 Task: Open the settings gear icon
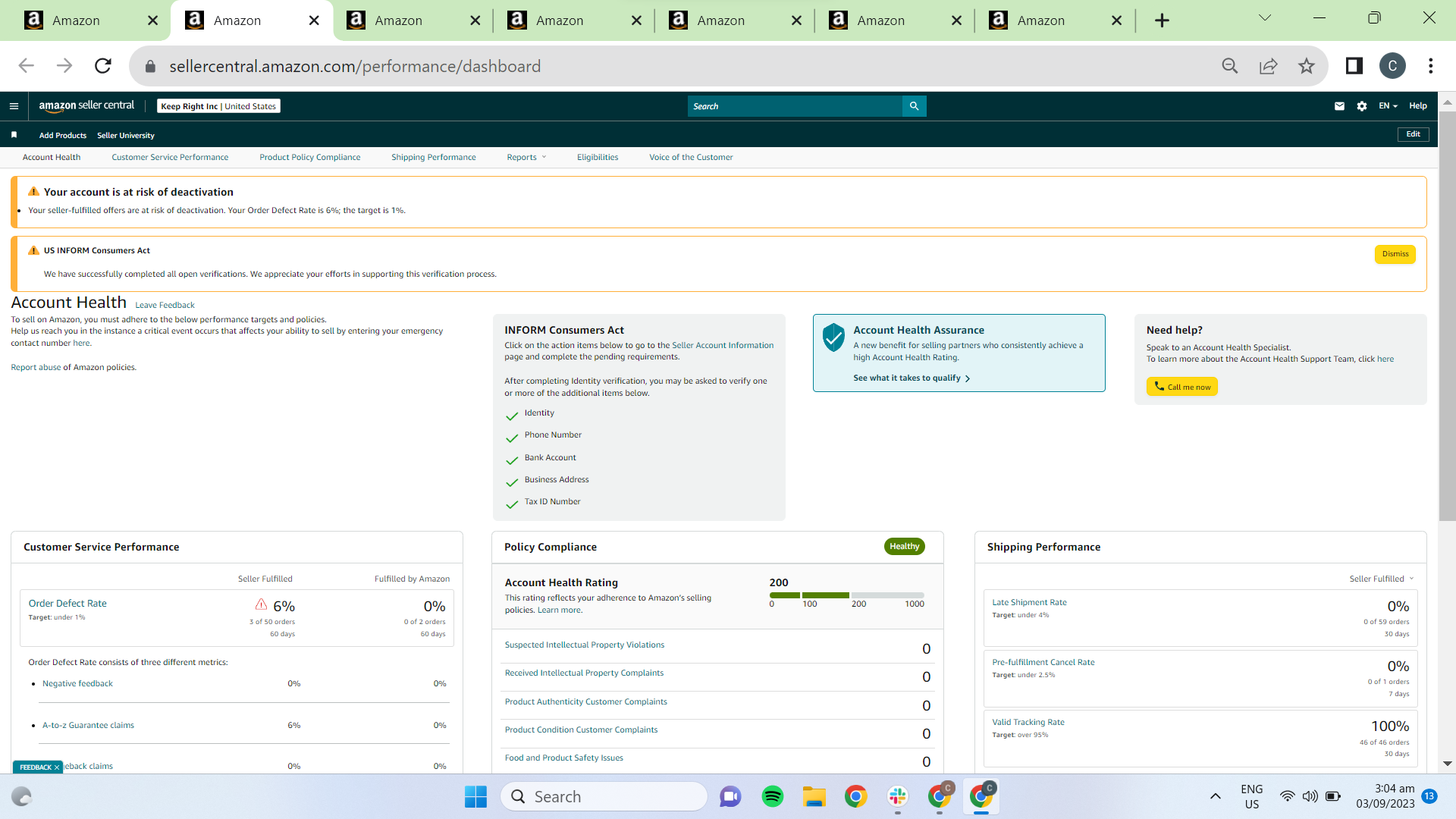click(1362, 106)
